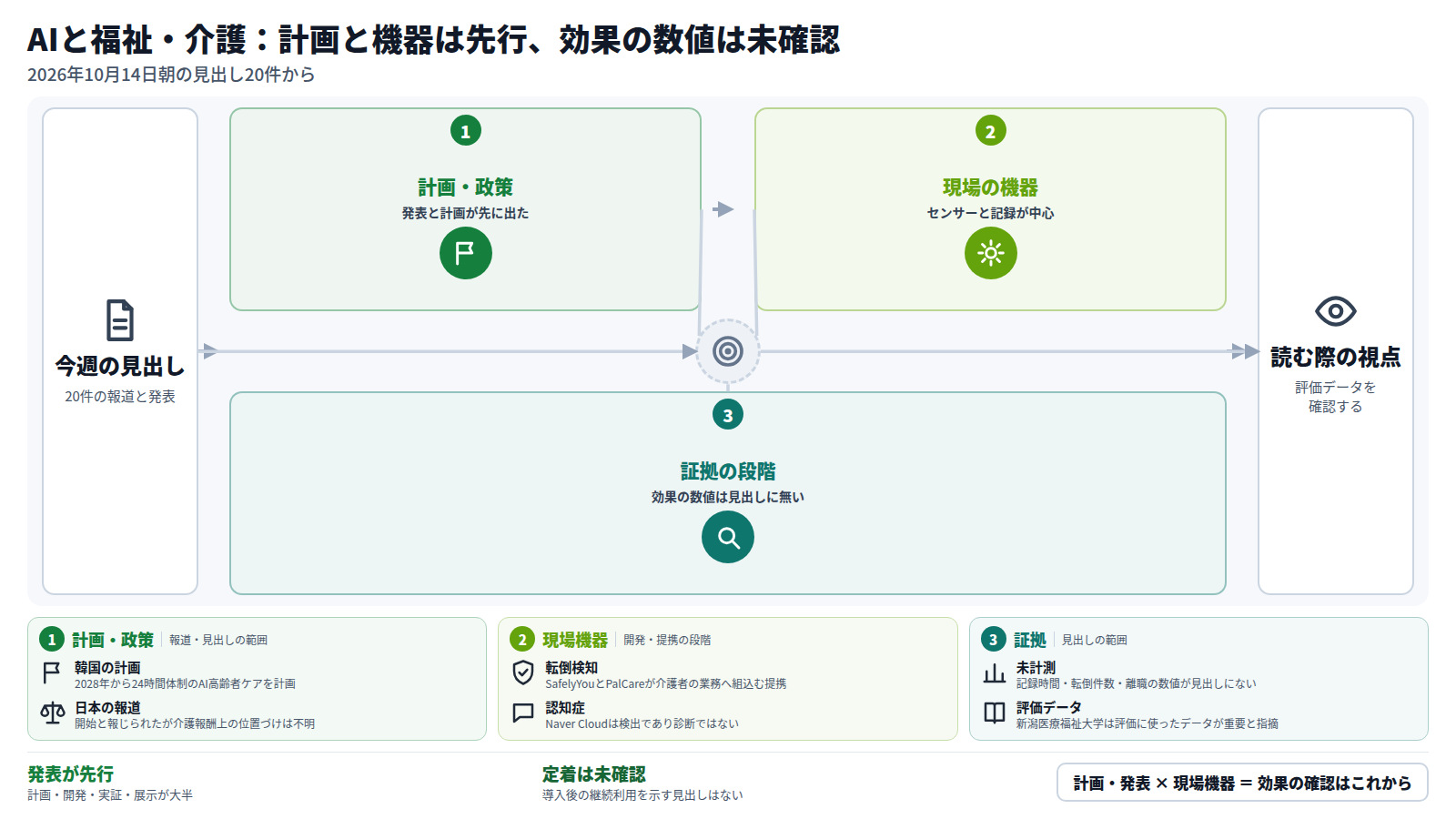Click the number 2 badge in bottom 現場機器 panel
The image size is (1456, 819).
tap(522, 640)
